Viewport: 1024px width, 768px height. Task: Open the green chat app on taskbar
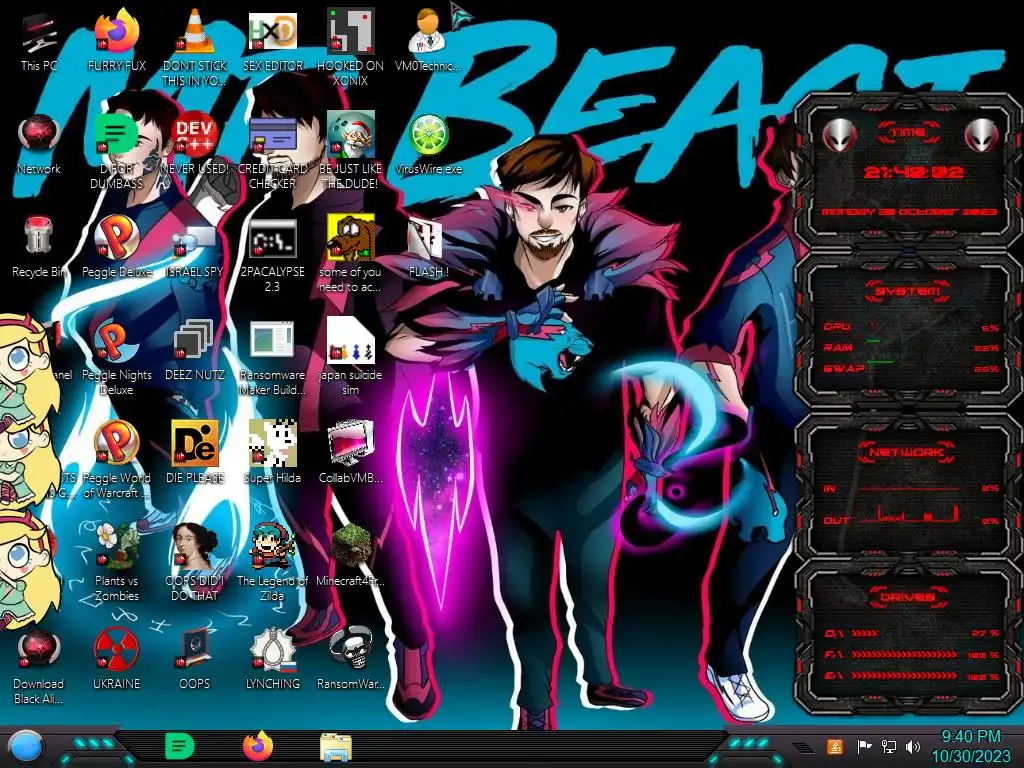pyautogui.click(x=180, y=746)
